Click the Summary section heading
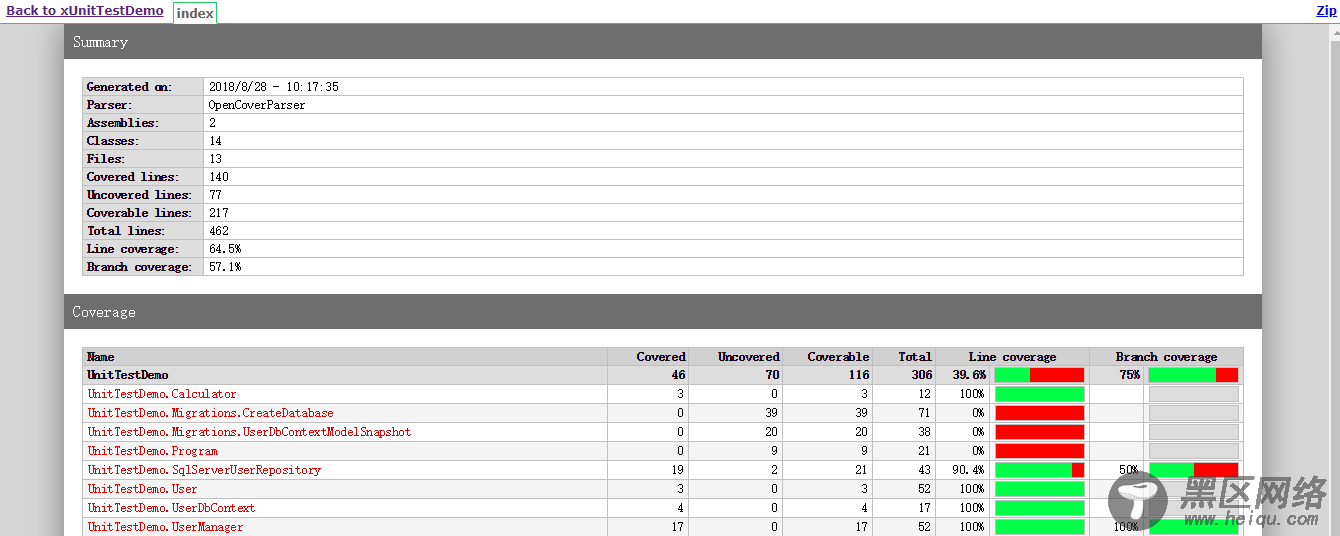 100,42
